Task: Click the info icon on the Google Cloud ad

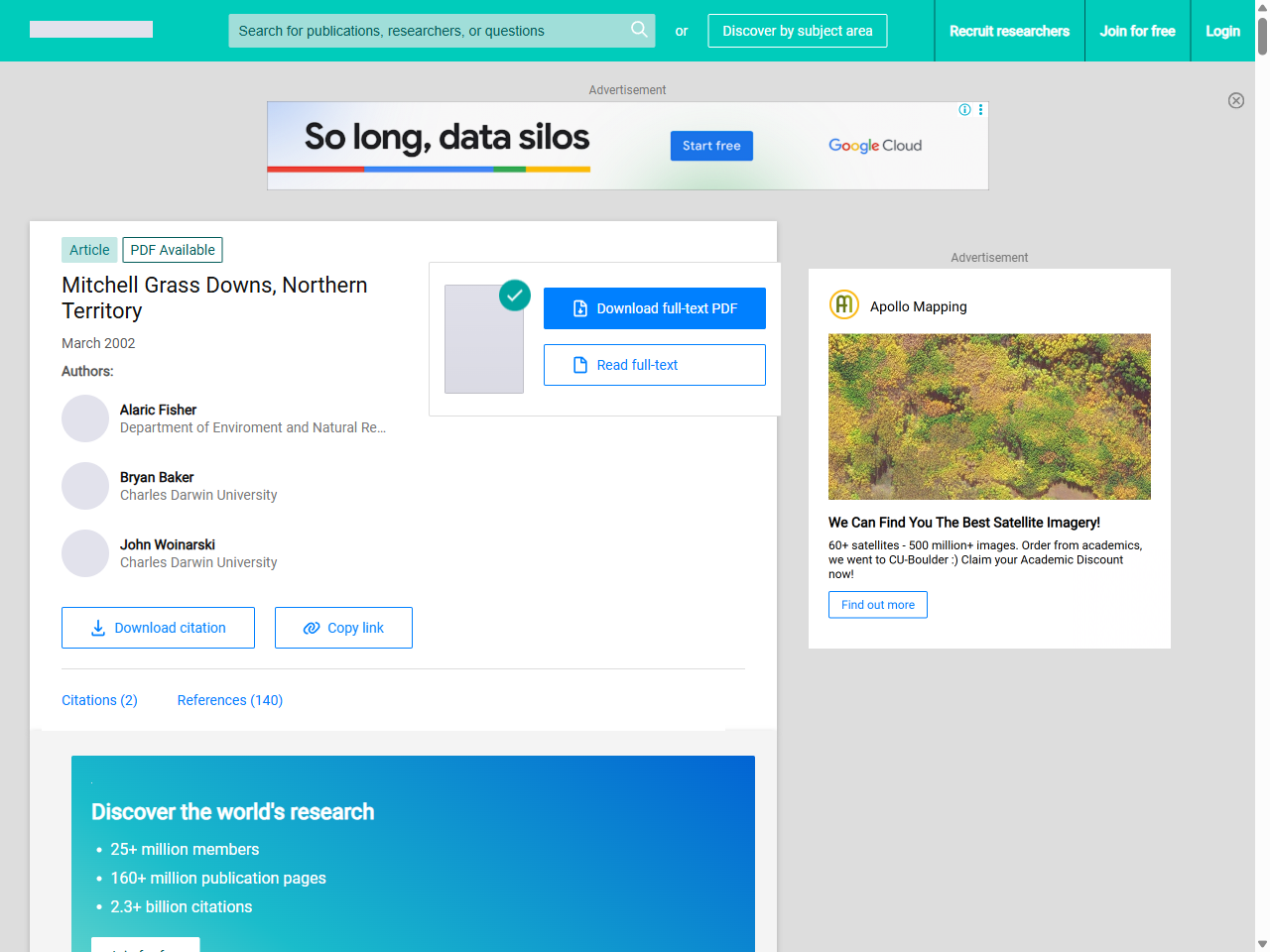Action: coord(964,110)
